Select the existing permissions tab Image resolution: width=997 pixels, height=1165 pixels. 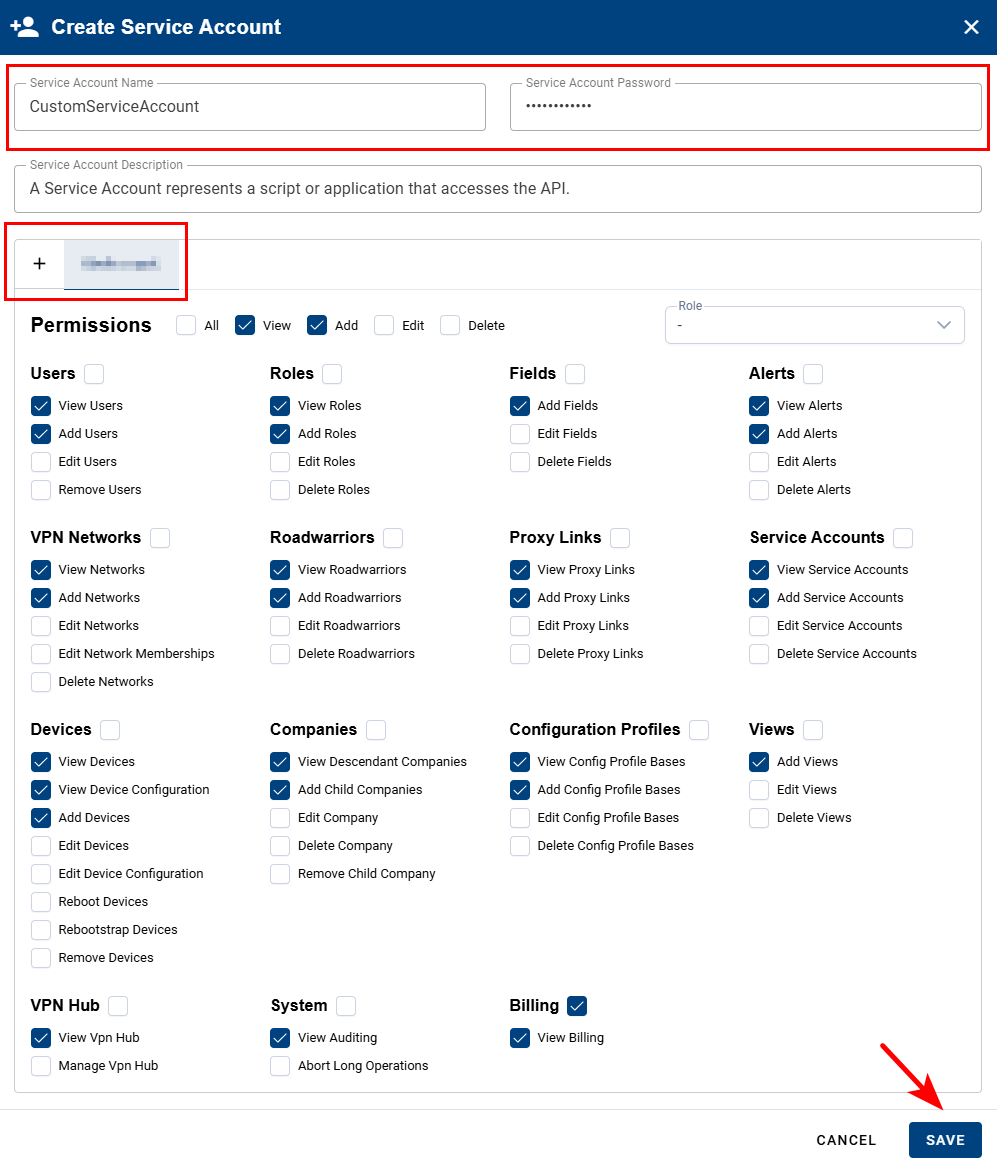tap(122, 263)
